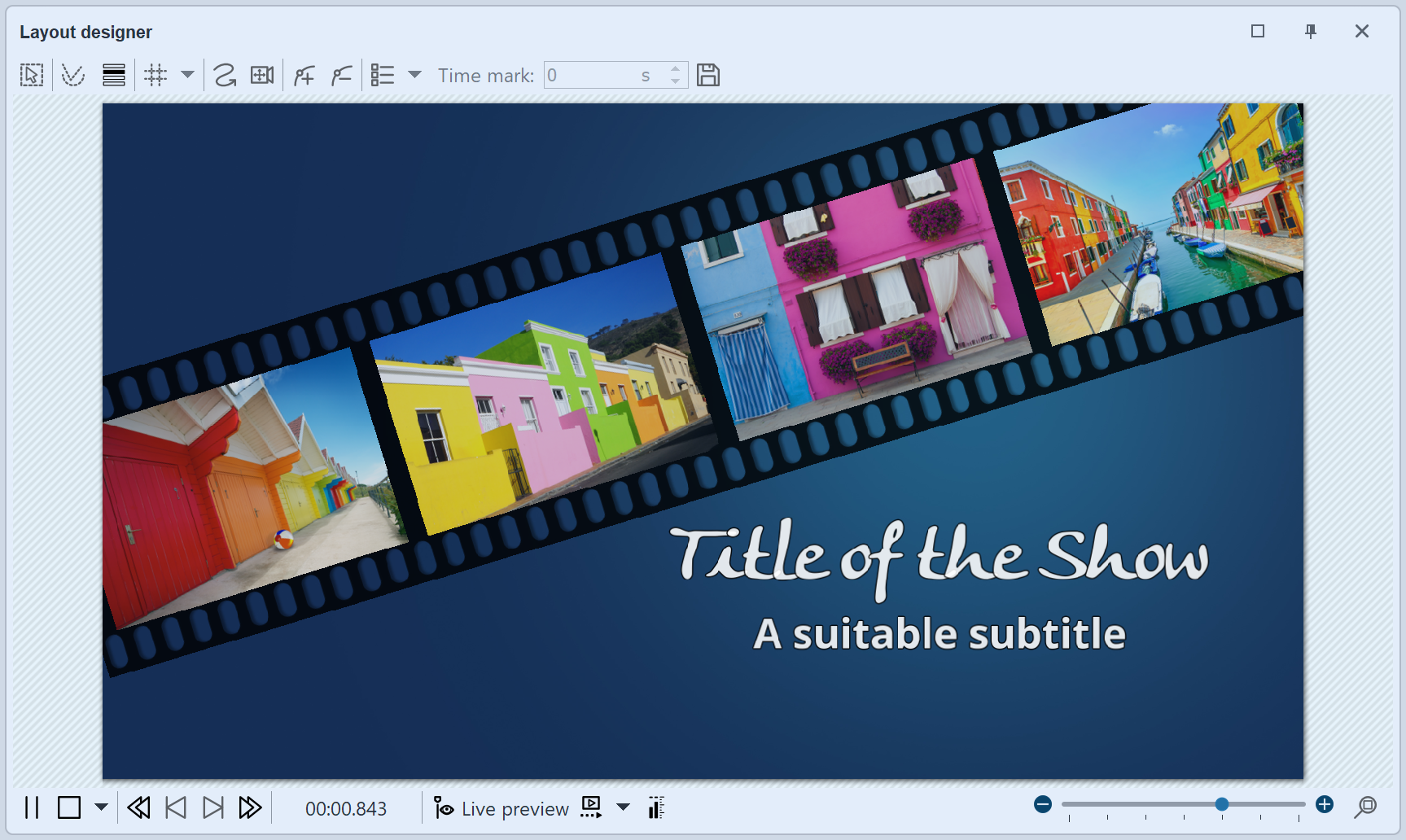Activate the camera pan and zoom tool
Screen dimensions: 1406x840
click(x=262, y=75)
